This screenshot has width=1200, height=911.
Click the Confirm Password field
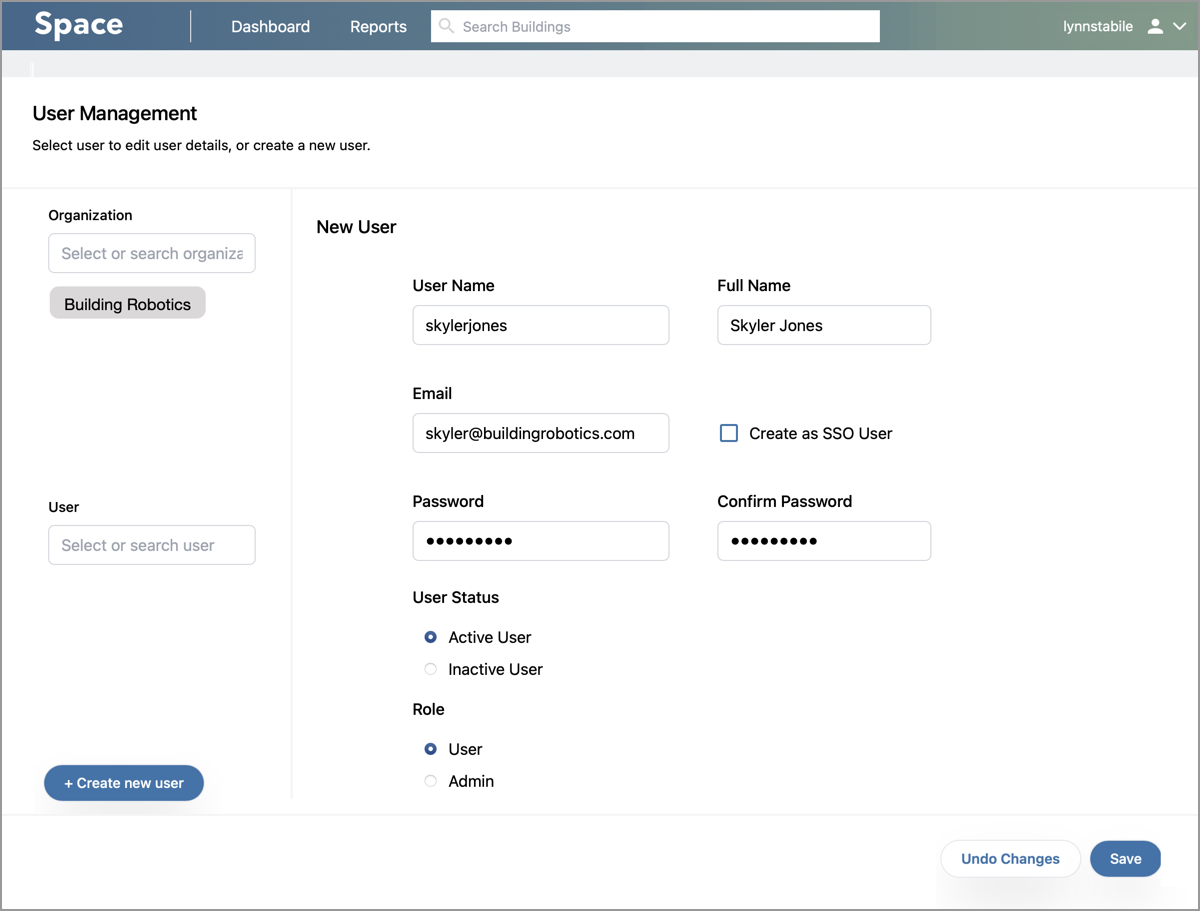(823, 541)
